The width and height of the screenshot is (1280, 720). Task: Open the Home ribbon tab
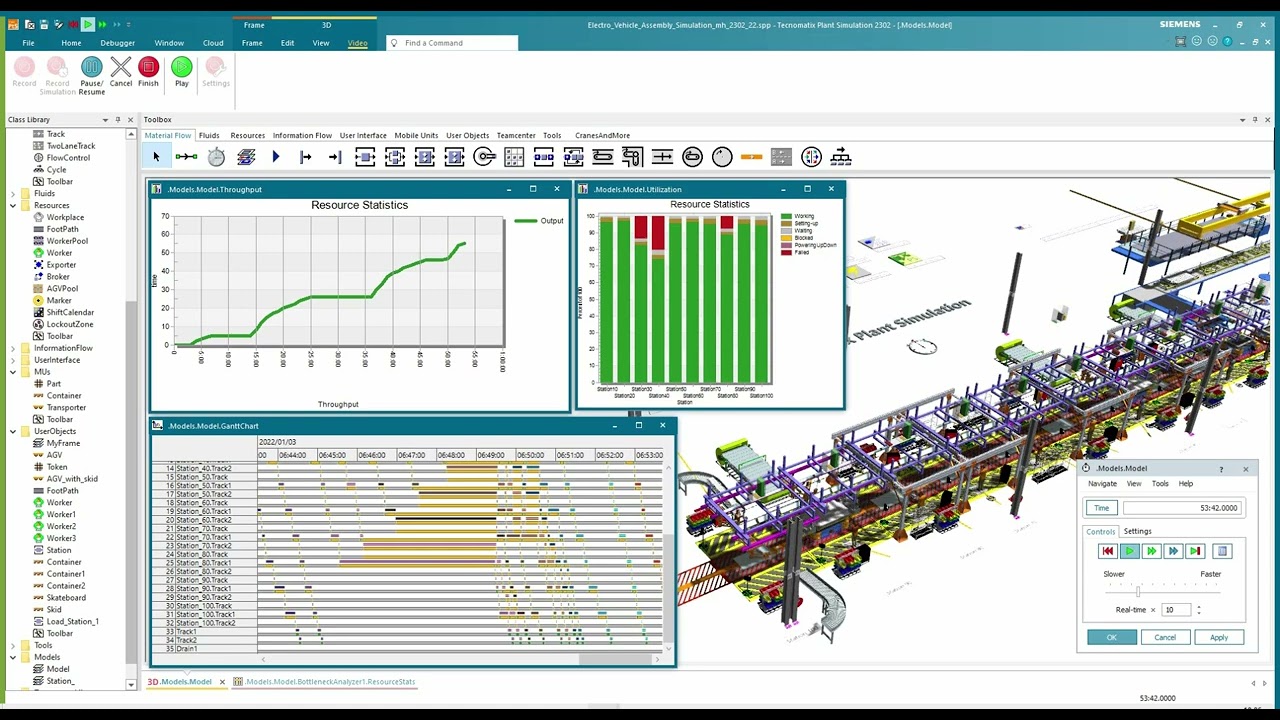[x=71, y=43]
